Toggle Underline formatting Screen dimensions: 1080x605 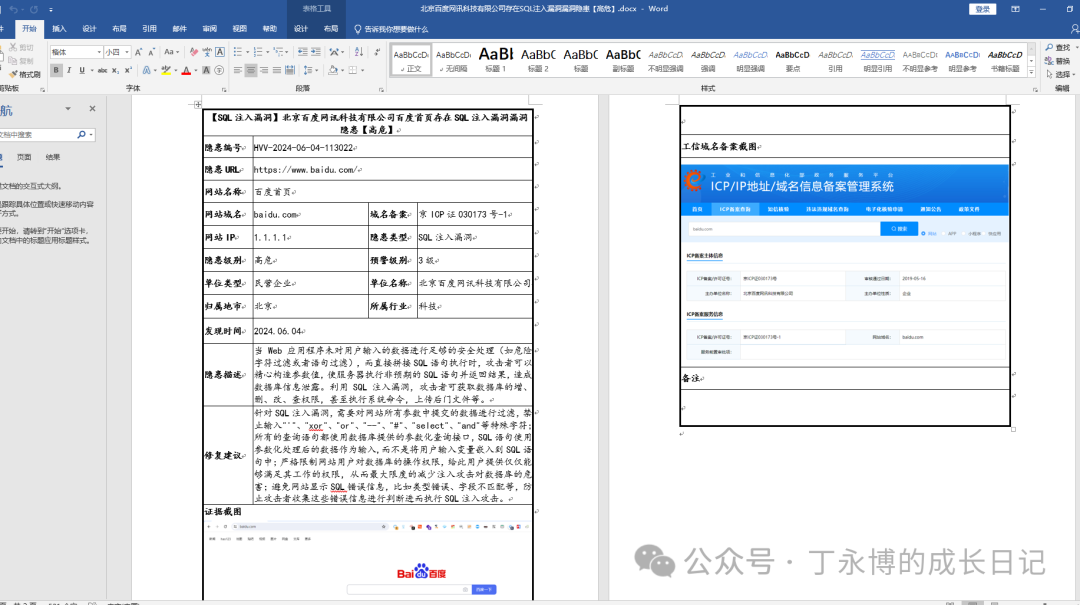pos(82,70)
